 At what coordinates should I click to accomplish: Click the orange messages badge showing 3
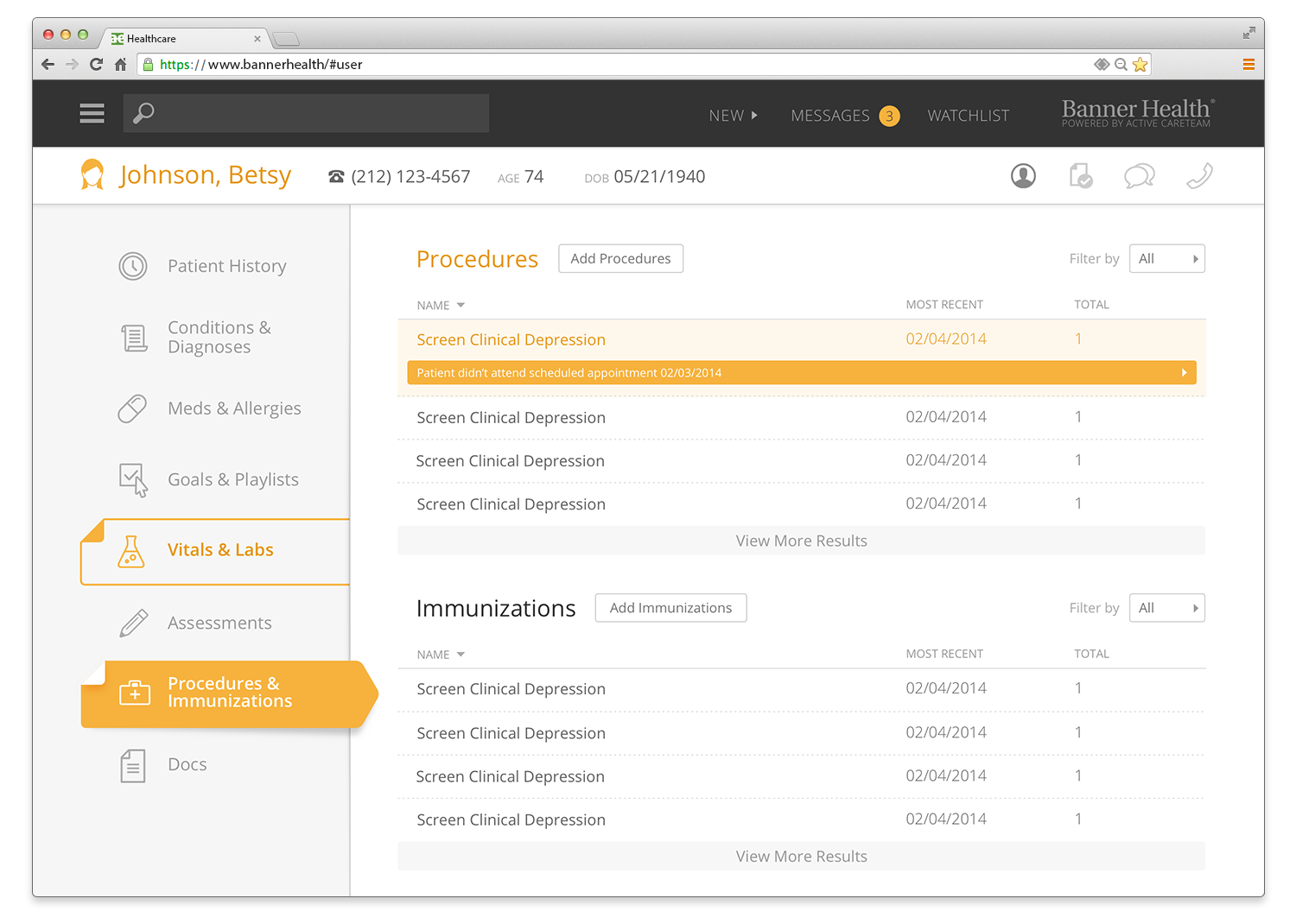point(889,116)
